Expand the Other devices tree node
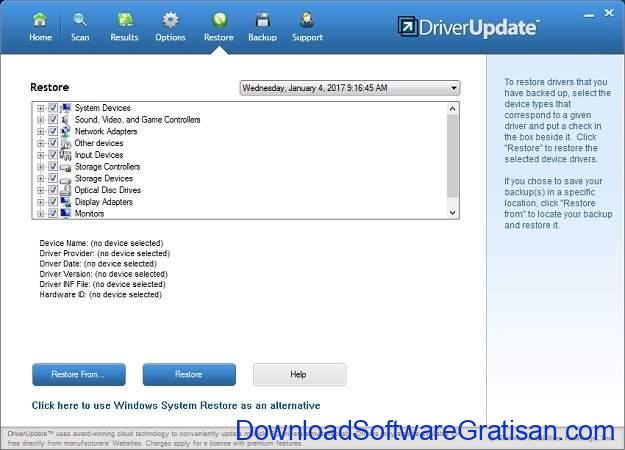Image resolution: width=625 pixels, height=450 pixels. click(x=40, y=143)
